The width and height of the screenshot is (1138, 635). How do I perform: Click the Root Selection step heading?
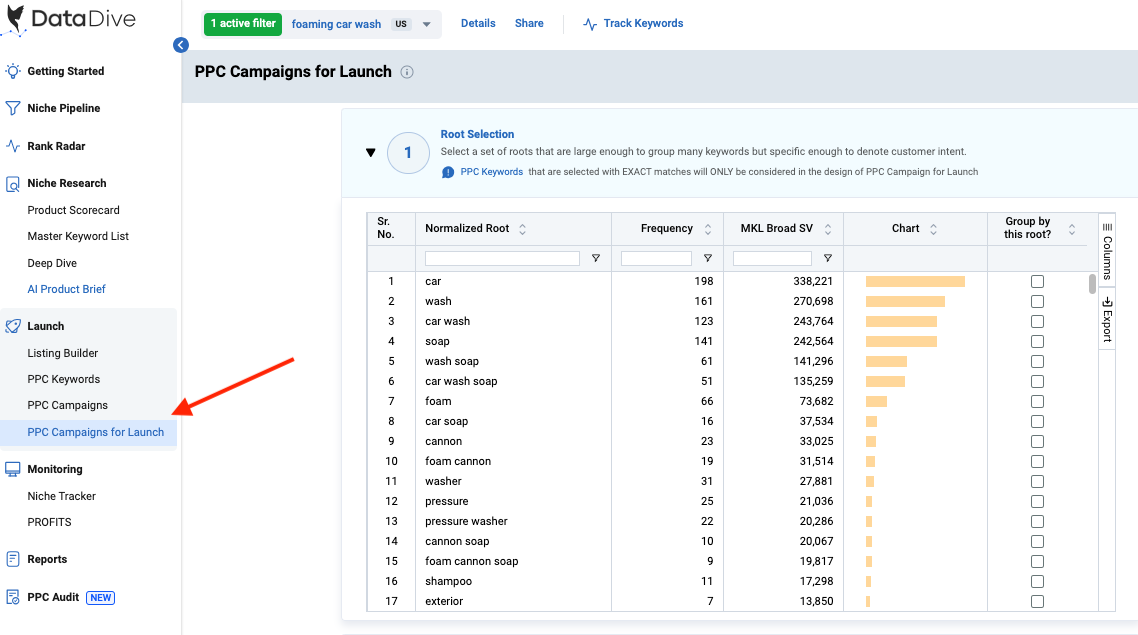coord(477,134)
